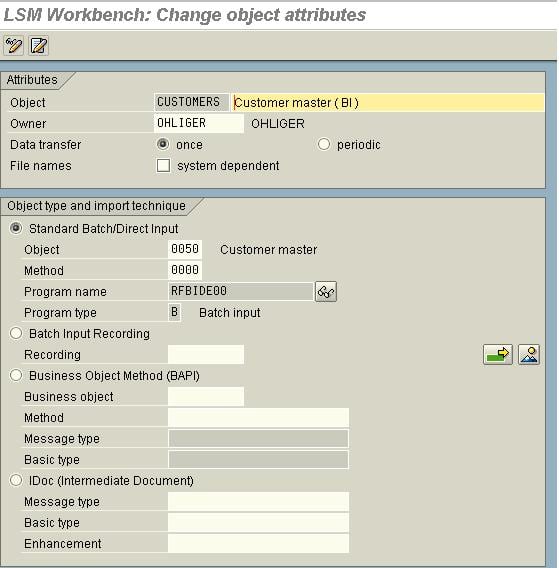Click the standard Method field 0000
This screenshot has width=559, height=568.
coord(185,270)
